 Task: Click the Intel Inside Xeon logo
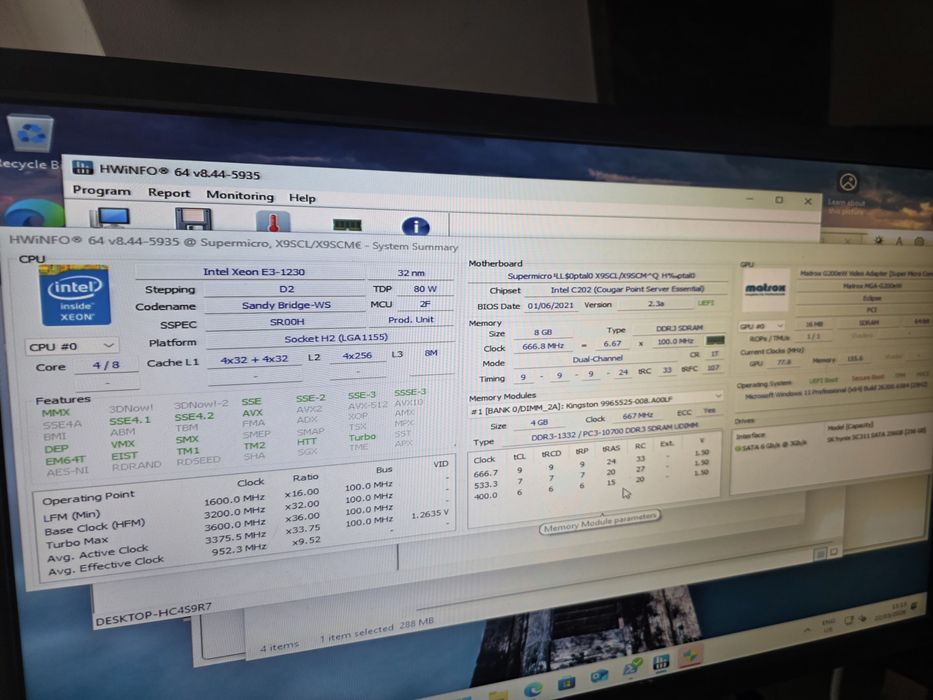coord(75,295)
